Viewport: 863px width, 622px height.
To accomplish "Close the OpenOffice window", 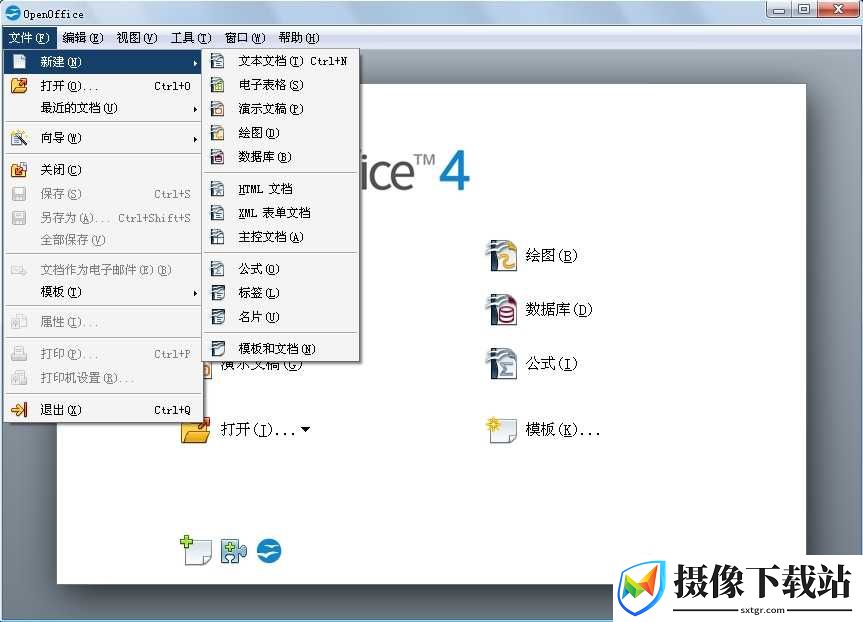I will (838, 10).
